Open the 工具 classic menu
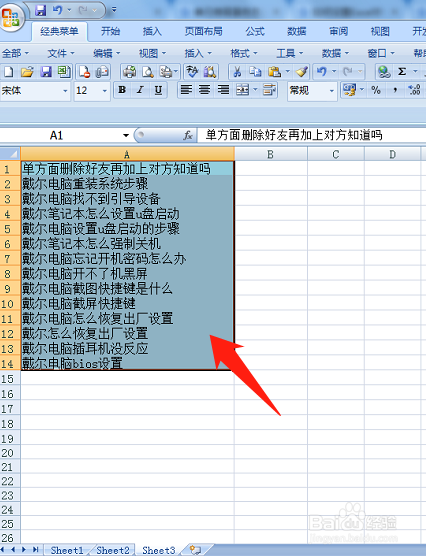The width and height of the screenshot is (426, 556). (289, 54)
